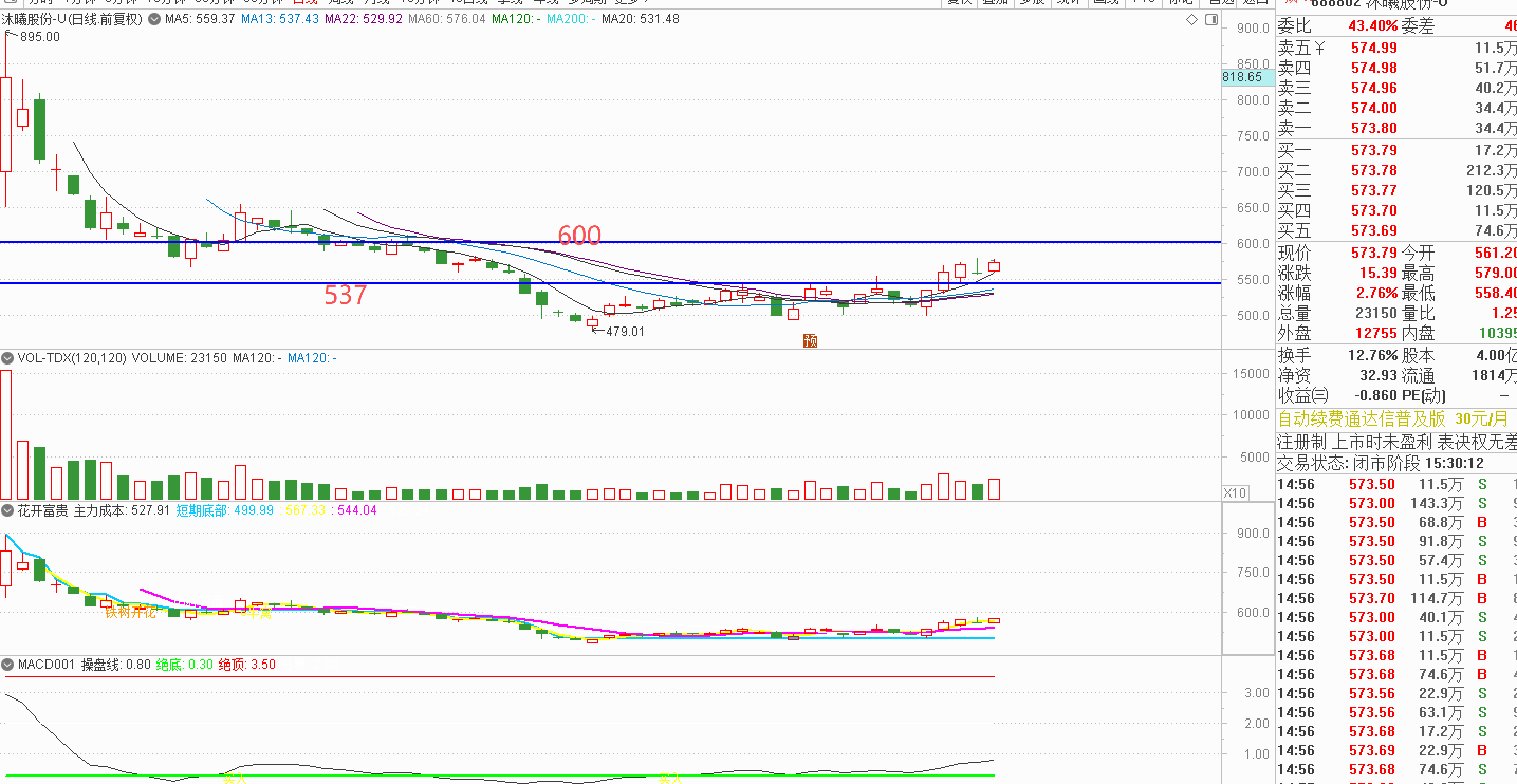Viewport: 1517px width, 784px height.
Task: Click the MA60: 576.04 moving average label
Action: (x=447, y=19)
